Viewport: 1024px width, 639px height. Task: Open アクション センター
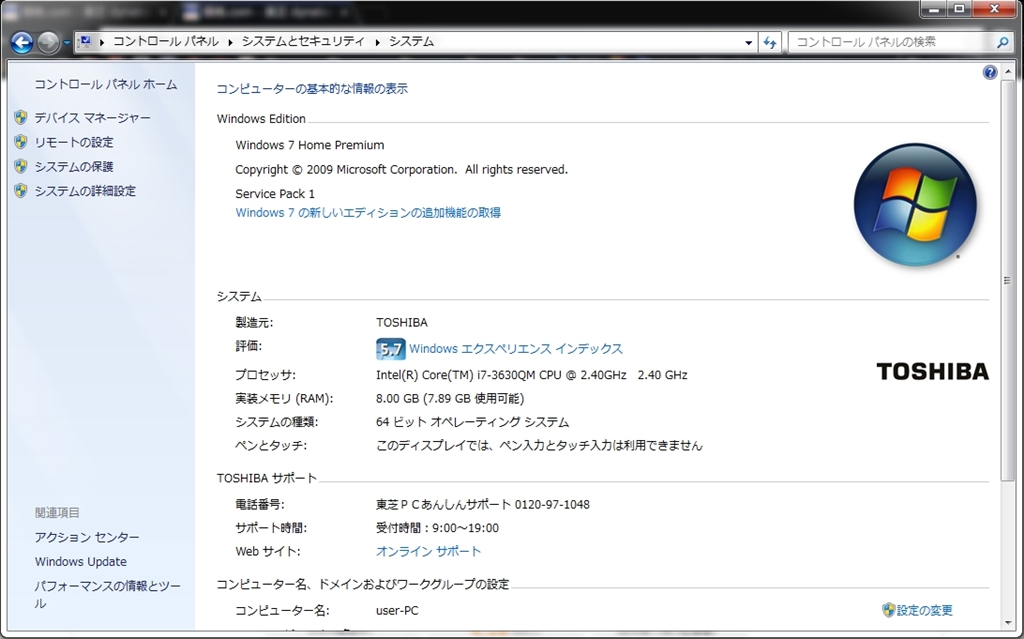click(87, 537)
